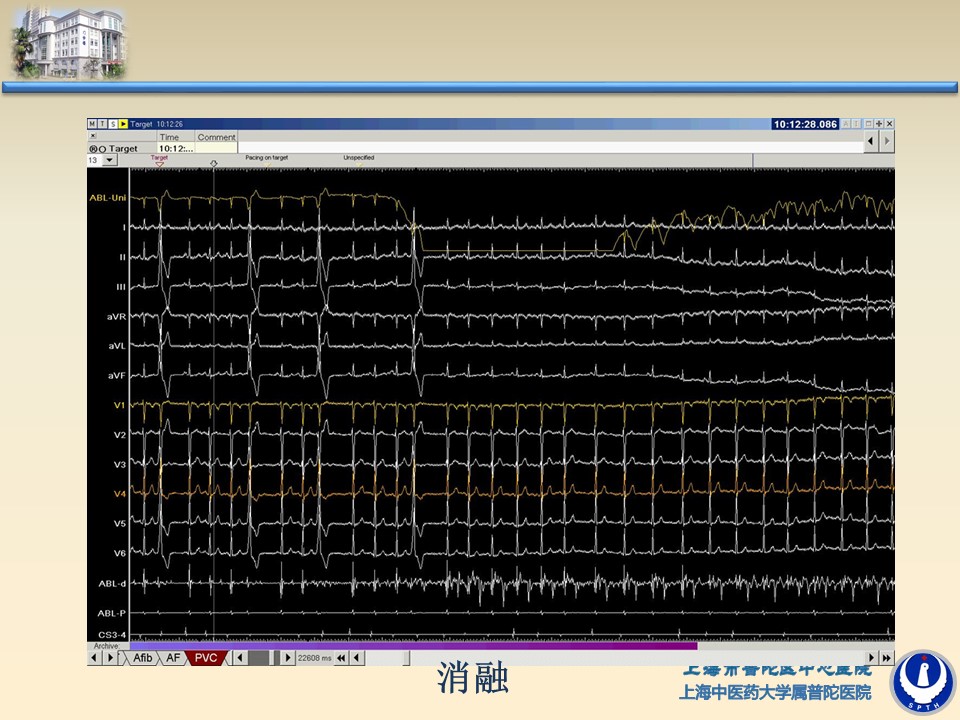Switch to the Afib tab

143,658
